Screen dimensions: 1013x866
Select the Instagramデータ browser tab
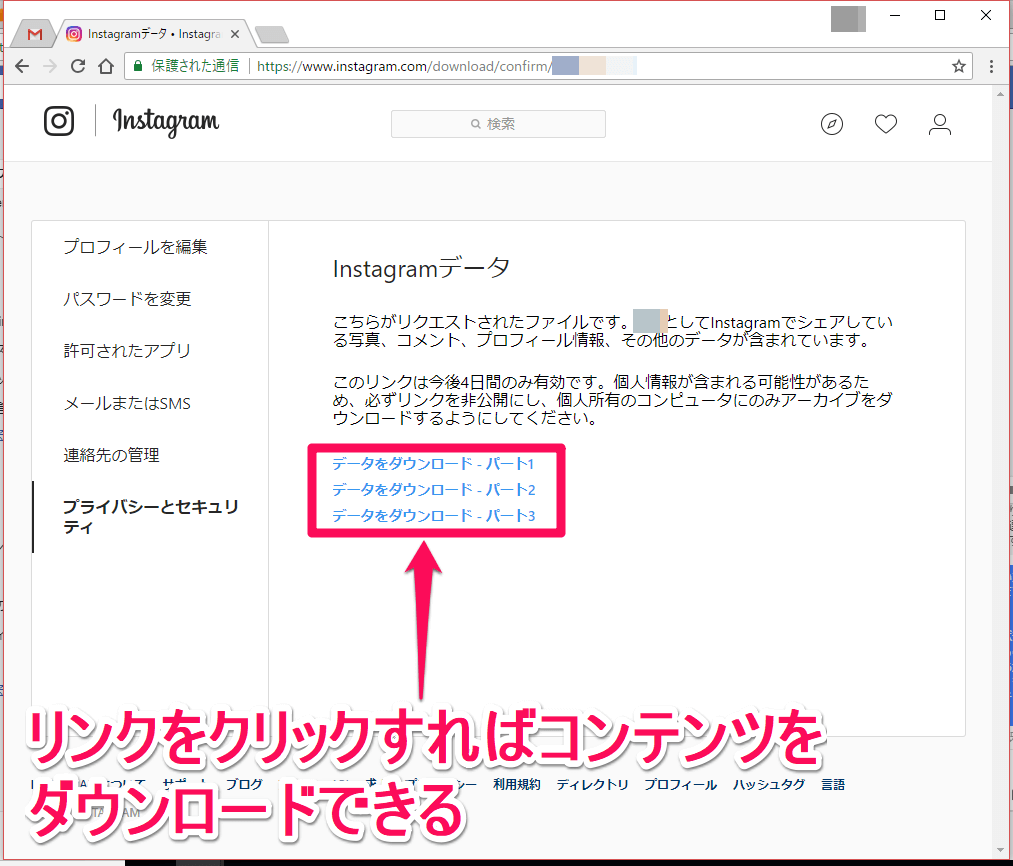coord(154,34)
